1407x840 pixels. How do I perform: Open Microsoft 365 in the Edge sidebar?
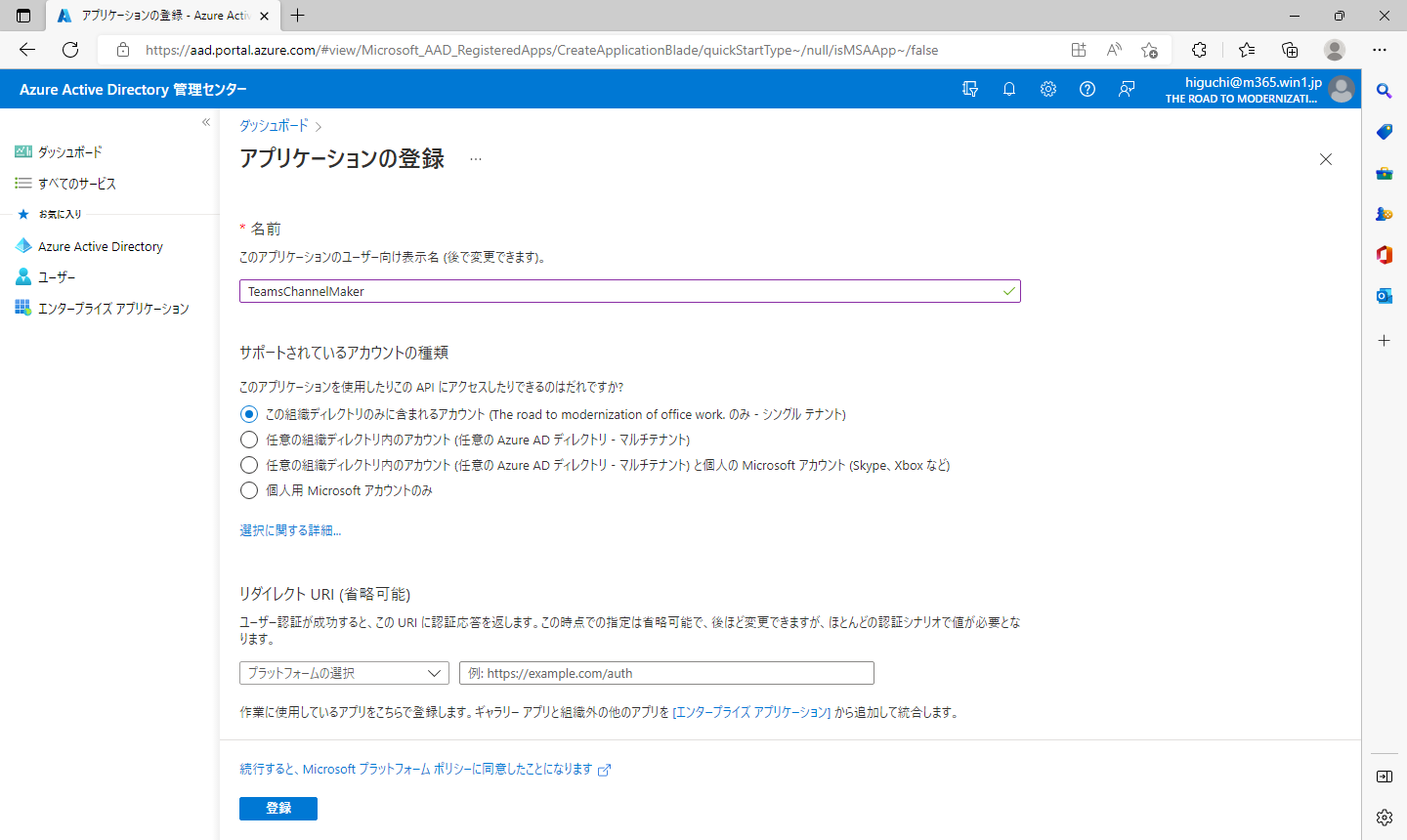(x=1385, y=255)
